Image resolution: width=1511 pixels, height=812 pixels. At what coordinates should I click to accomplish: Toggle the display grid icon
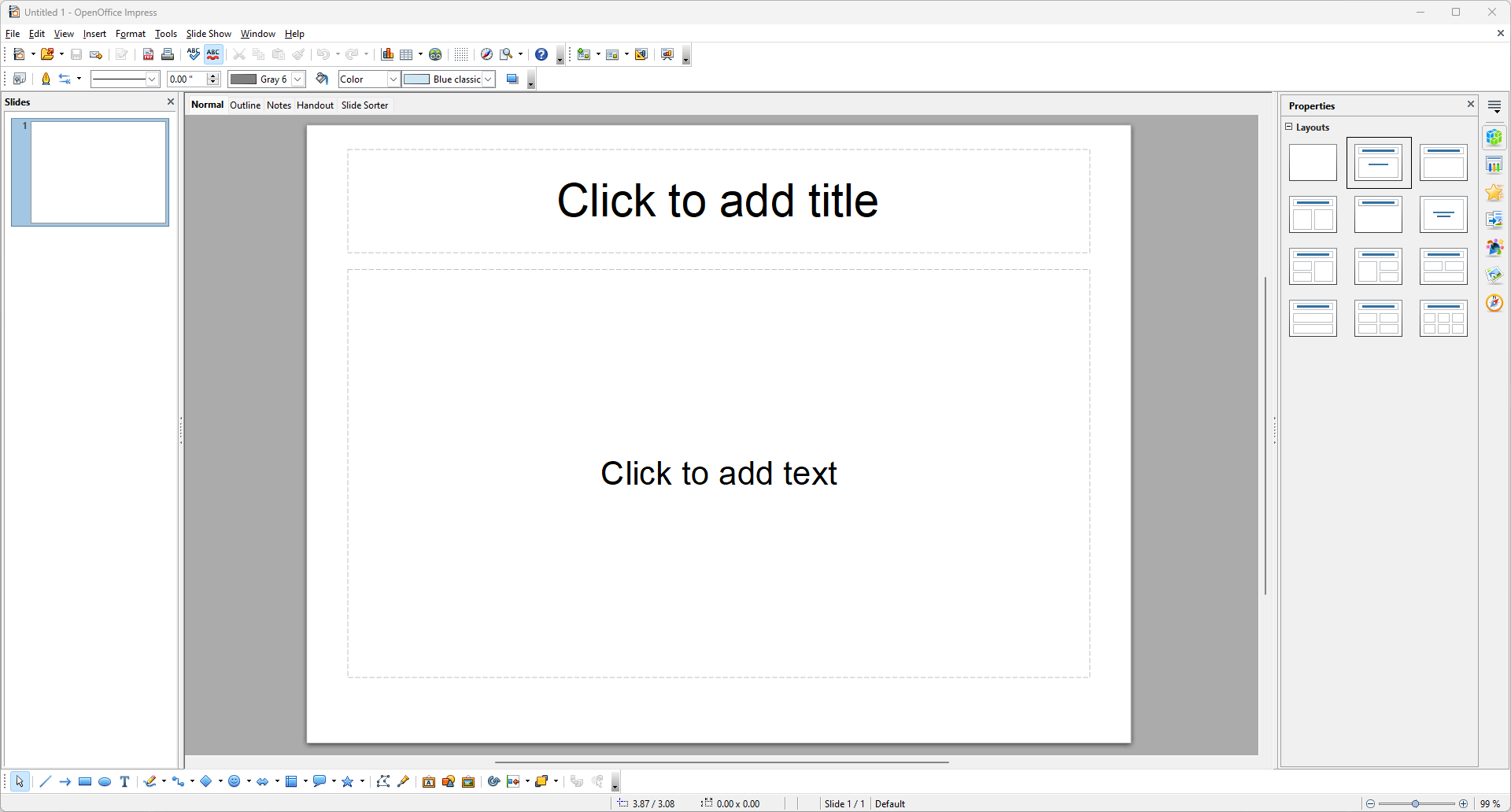click(x=460, y=54)
